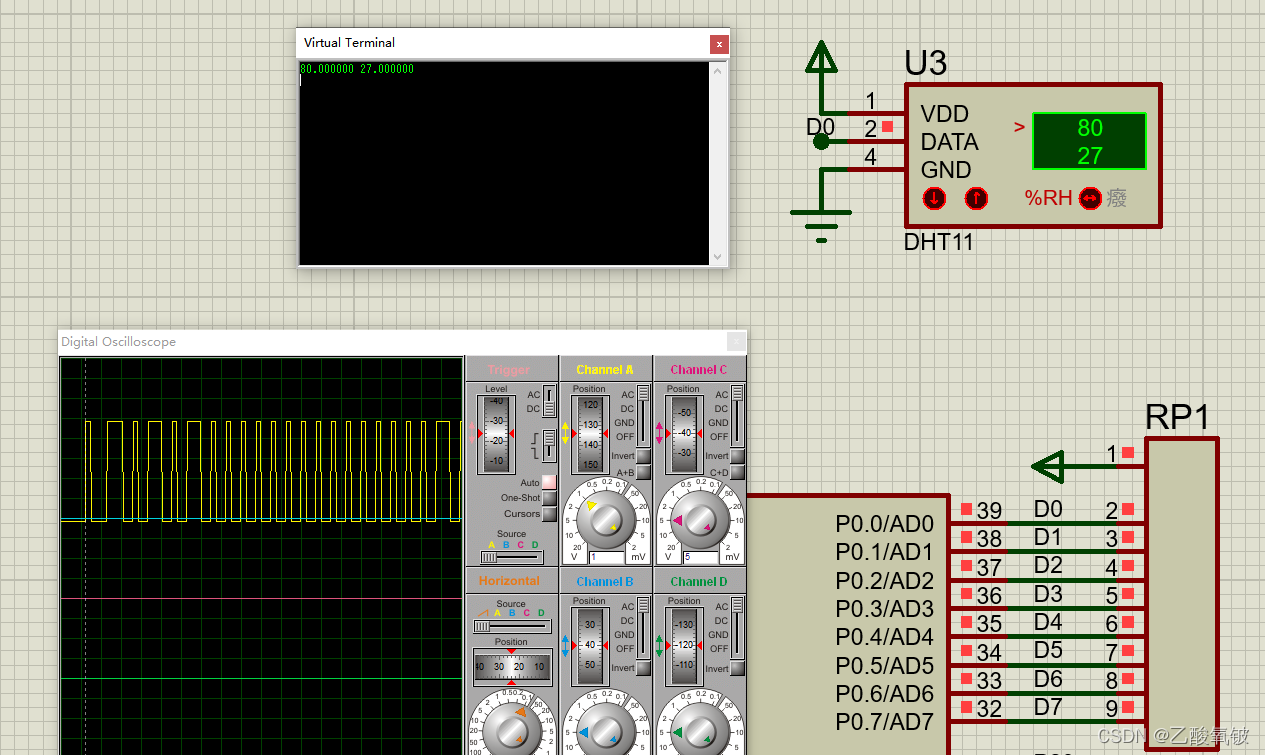Toggle the Trigger Auto button
This screenshot has width=1265, height=755.
coord(549,482)
